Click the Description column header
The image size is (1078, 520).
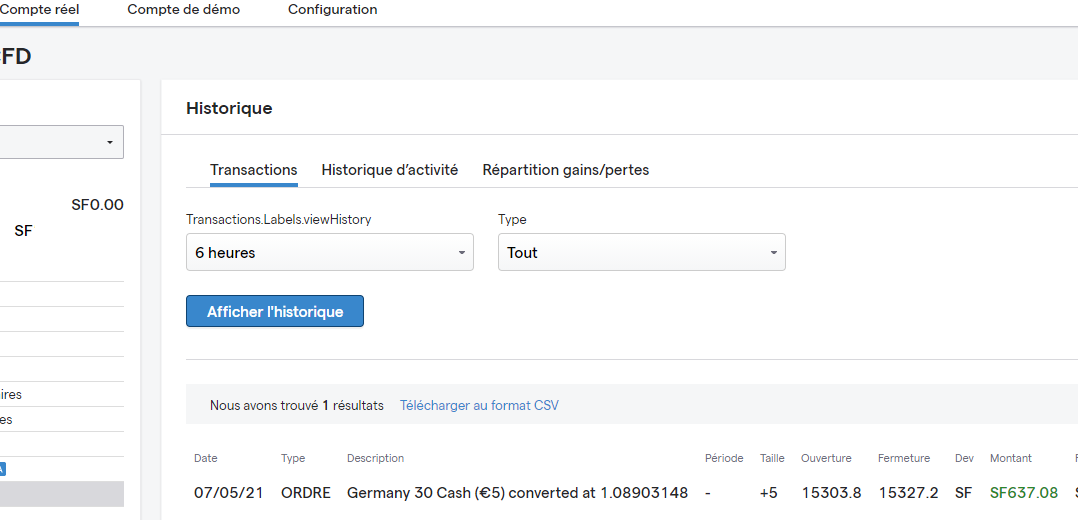[375, 458]
